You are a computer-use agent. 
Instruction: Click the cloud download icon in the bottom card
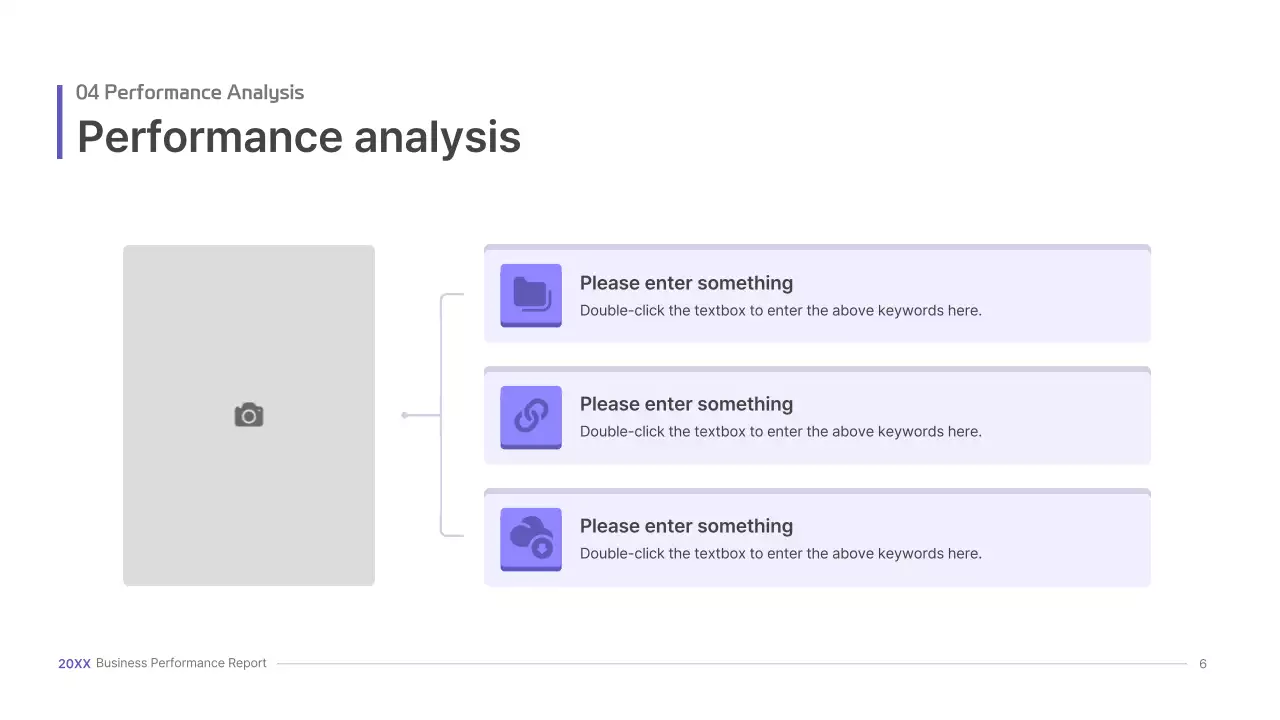(x=531, y=538)
